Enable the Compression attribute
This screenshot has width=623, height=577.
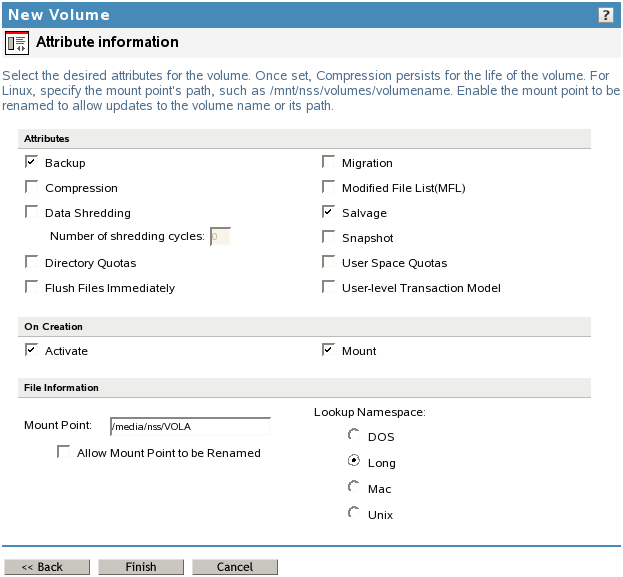(32, 187)
